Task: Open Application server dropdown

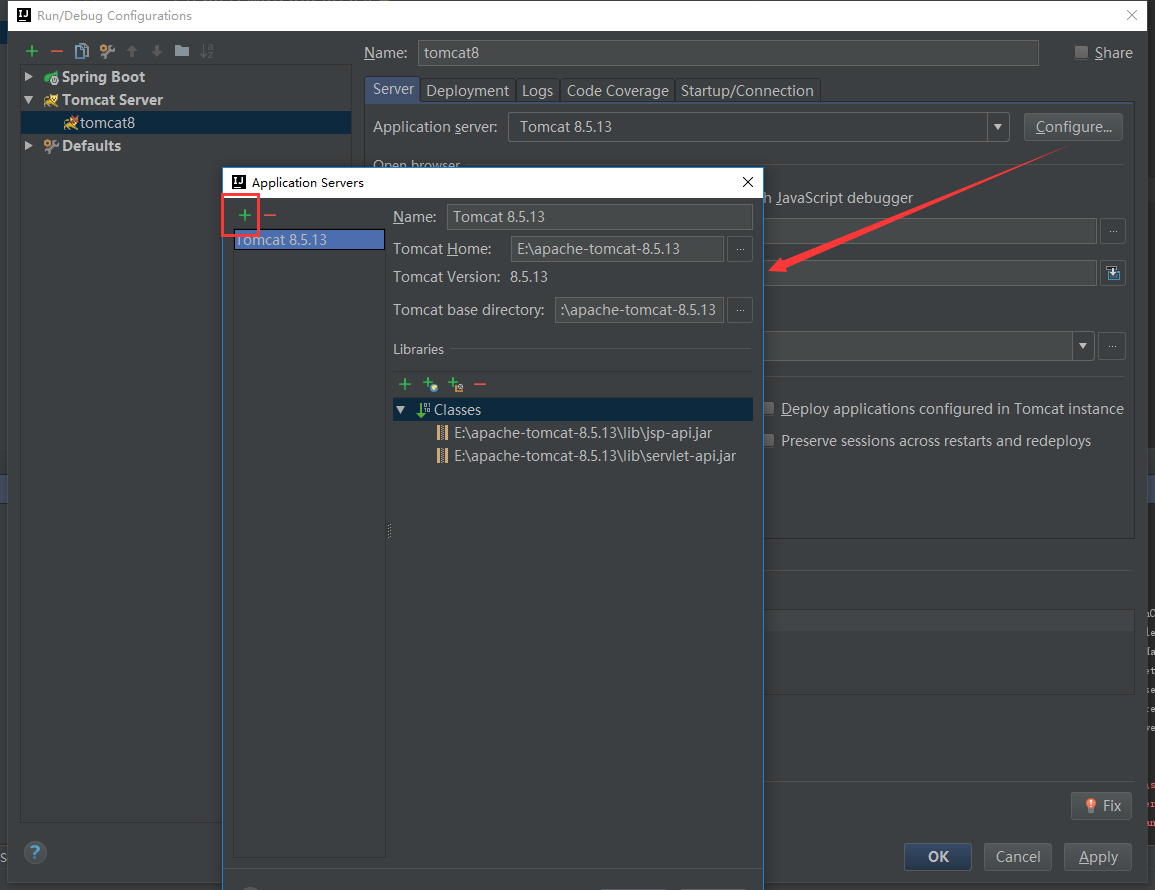Action: pos(997,127)
